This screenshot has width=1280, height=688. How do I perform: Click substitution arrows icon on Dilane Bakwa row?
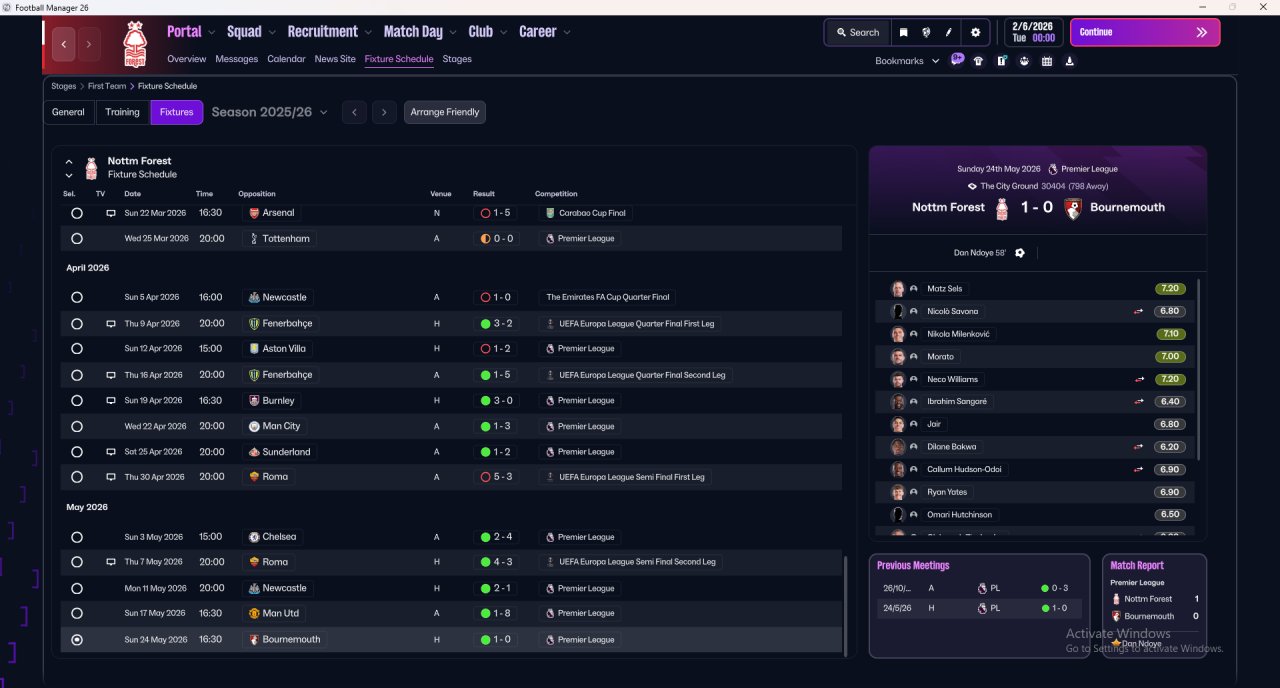1138,447
